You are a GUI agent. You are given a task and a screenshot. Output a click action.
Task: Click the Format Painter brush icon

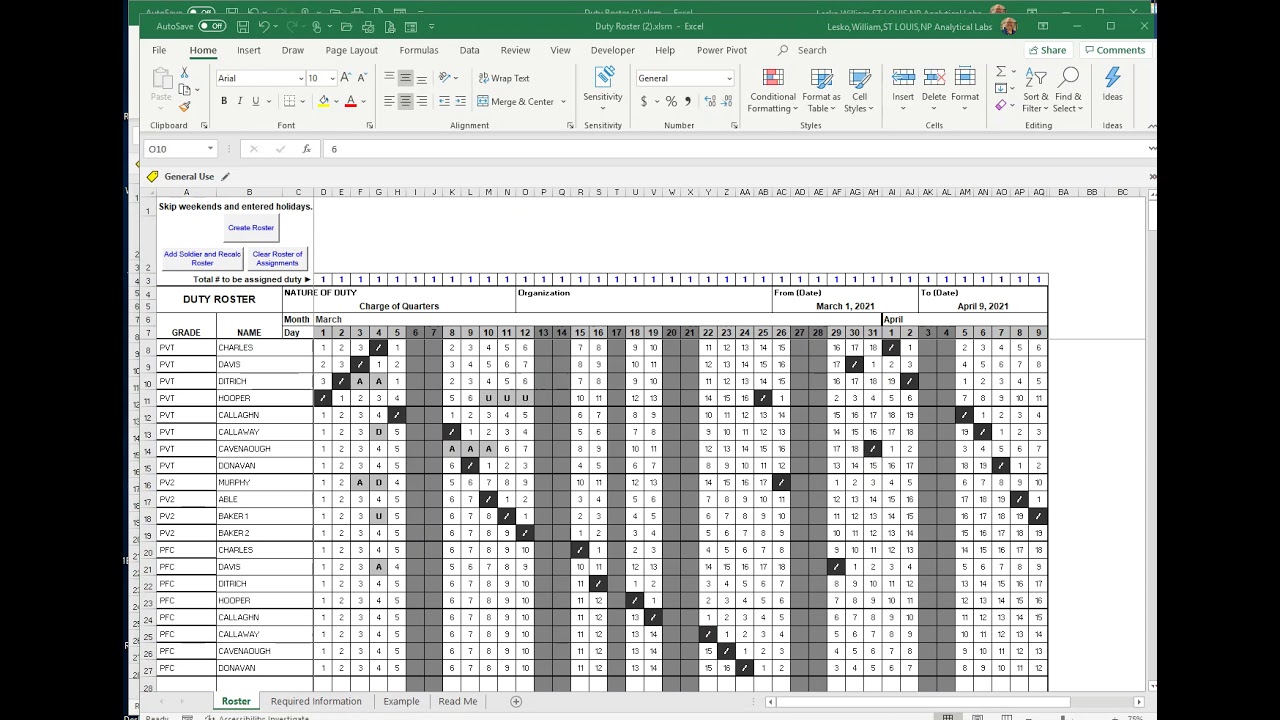click(x=184, y=106)
